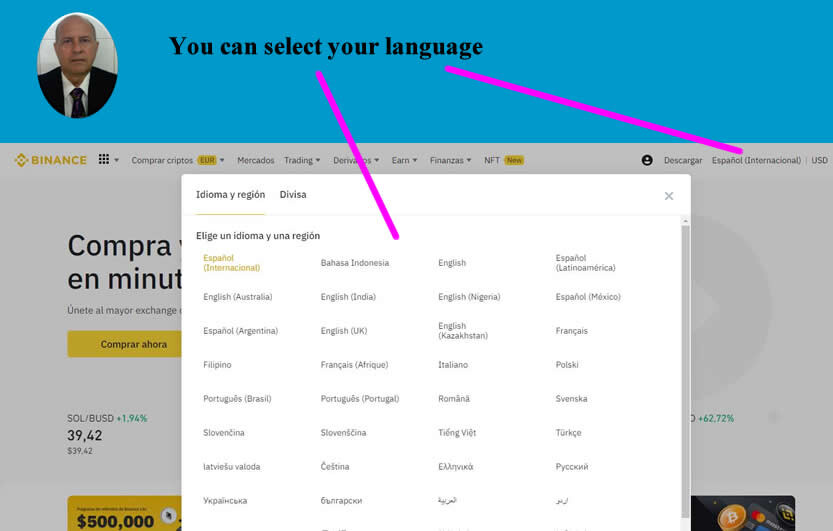The height and width of the screenshot is (531, 833).
Task: Expand the Comprar criptos dropdown
Action: click(178, 160)
